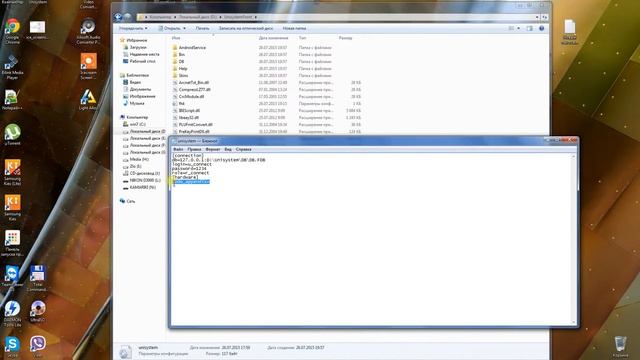Launch uTorrent desktop shortcut
Image resolution: width=640 pixels, height=360 pixels.
point(12,135)
